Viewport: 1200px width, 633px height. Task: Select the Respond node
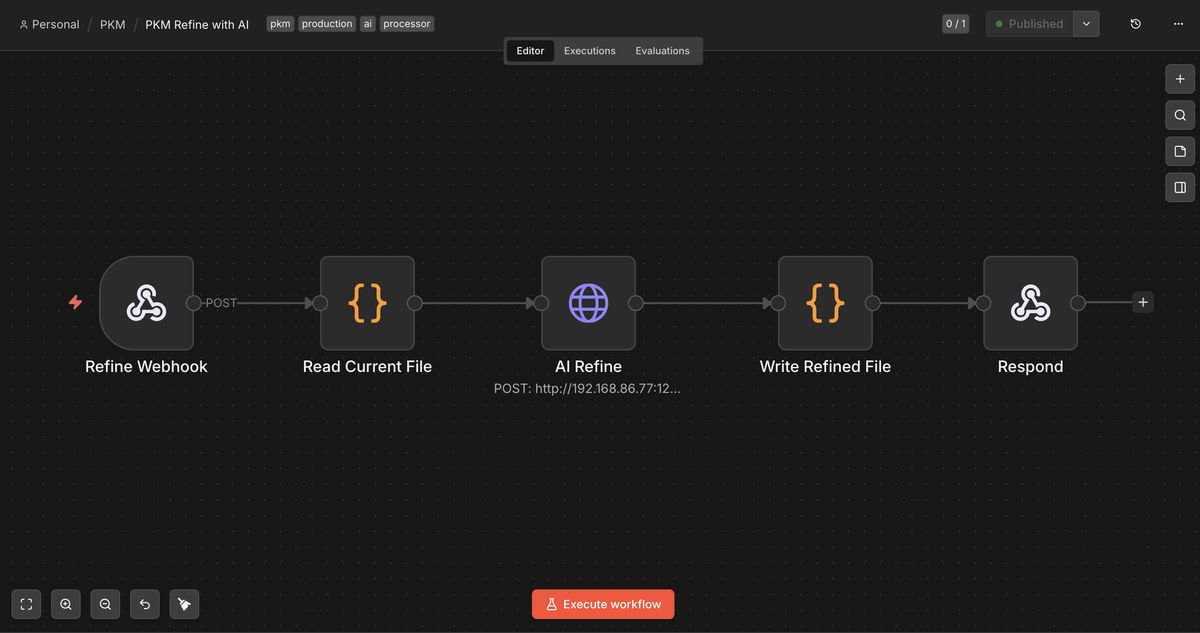pos(1030,303)
